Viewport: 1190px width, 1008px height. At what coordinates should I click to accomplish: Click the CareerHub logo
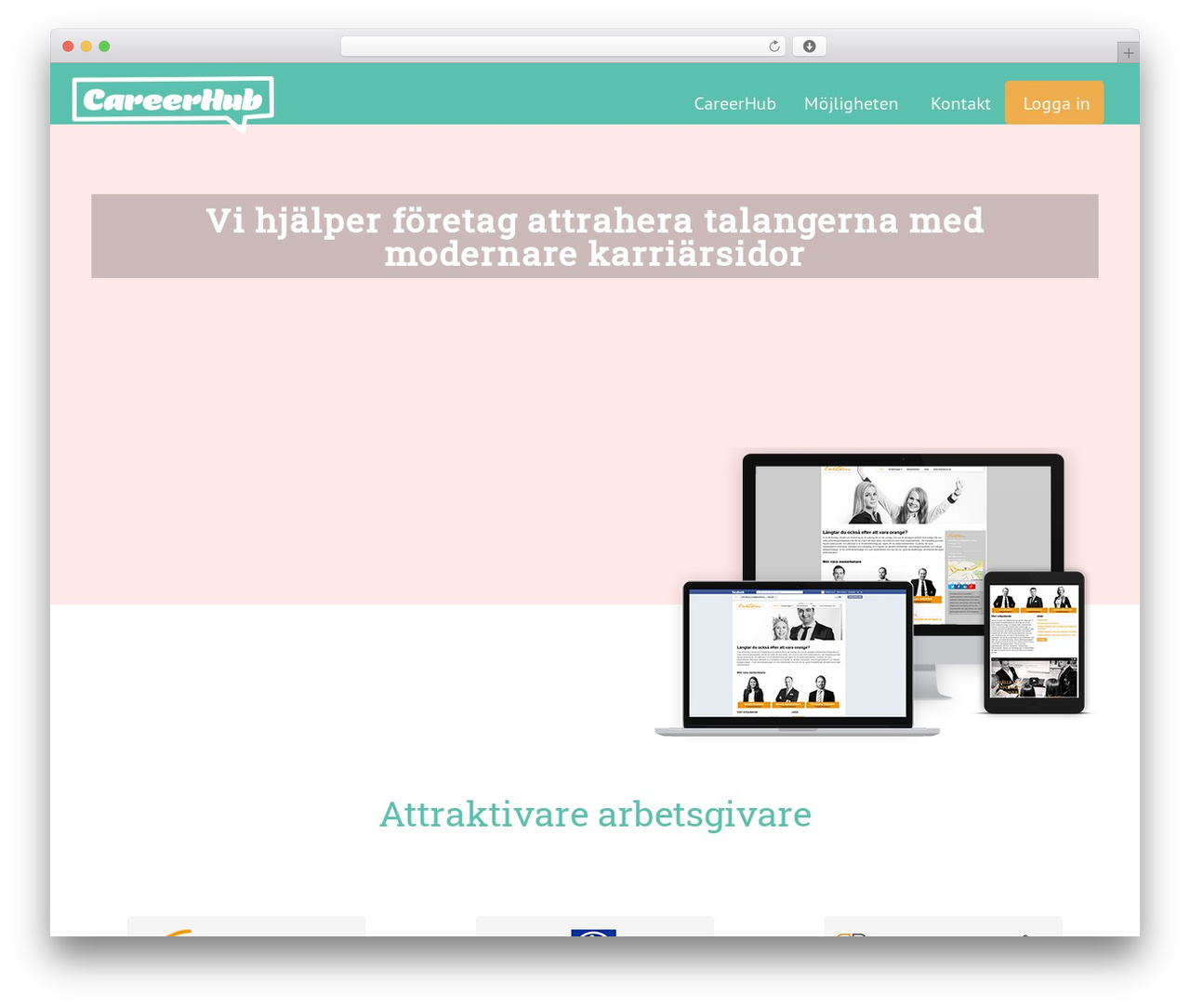pos(173,102)
